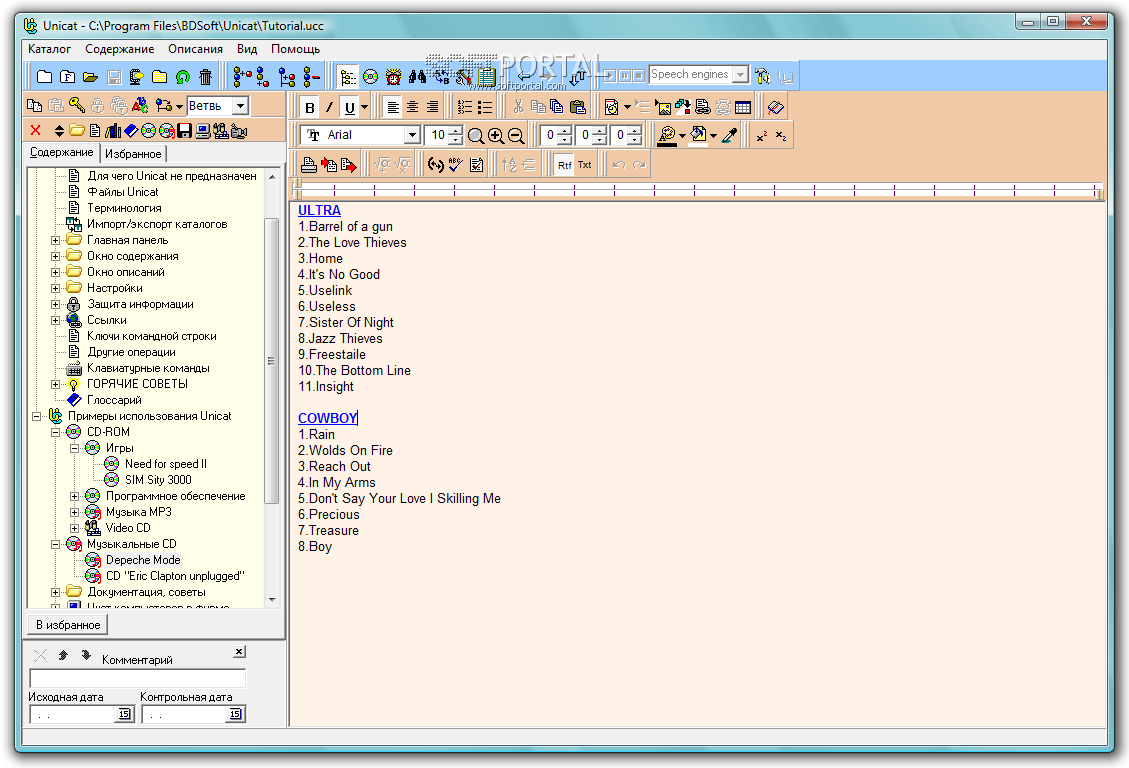Follow the COWBOY hyperlink
Viewport: 1129px width, 768px height.
328,418
